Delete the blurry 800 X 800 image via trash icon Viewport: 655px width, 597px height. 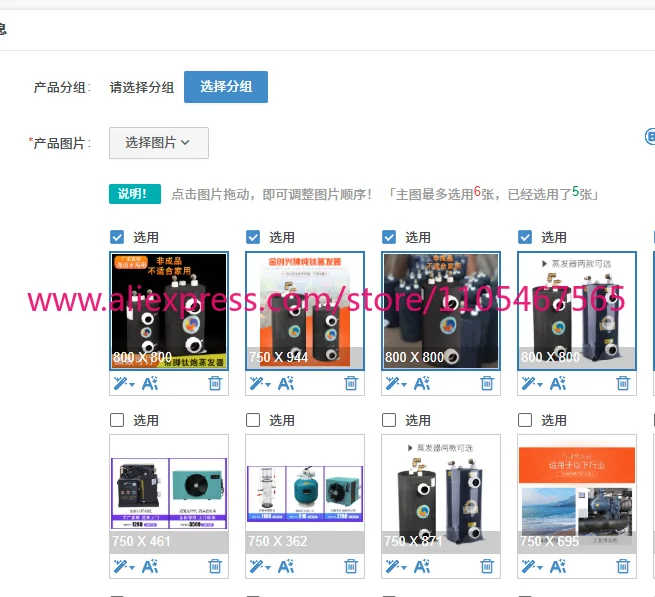point(487,383)
